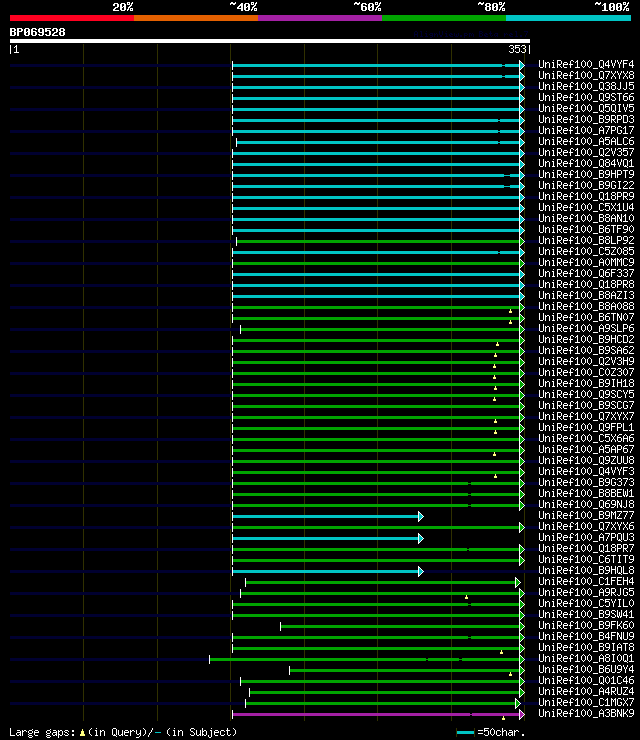Click the cyan ~100% identity legend segment
640x740 pixels.
(568, 18)
